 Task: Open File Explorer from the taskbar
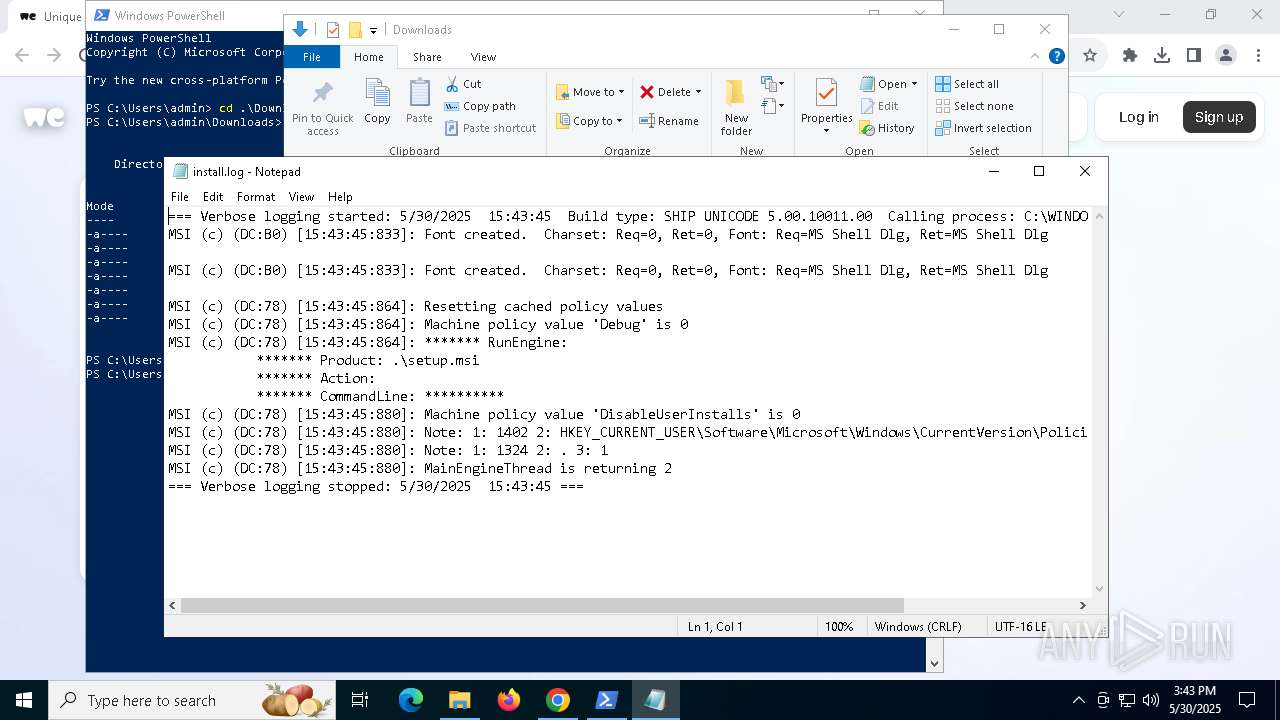pos(459,700)
